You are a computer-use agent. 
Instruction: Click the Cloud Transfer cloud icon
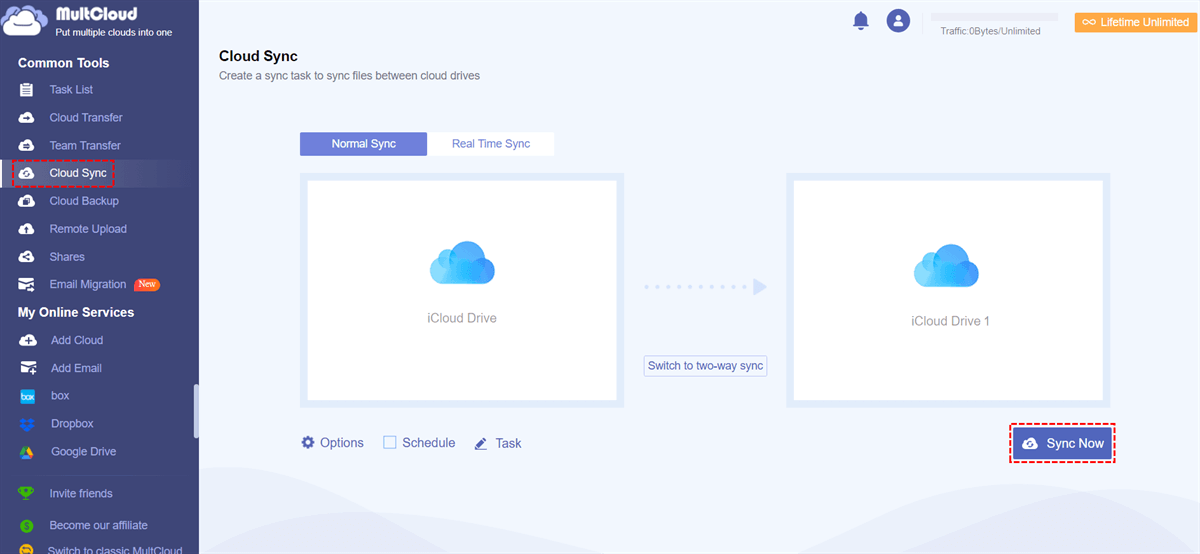[27, 118]
